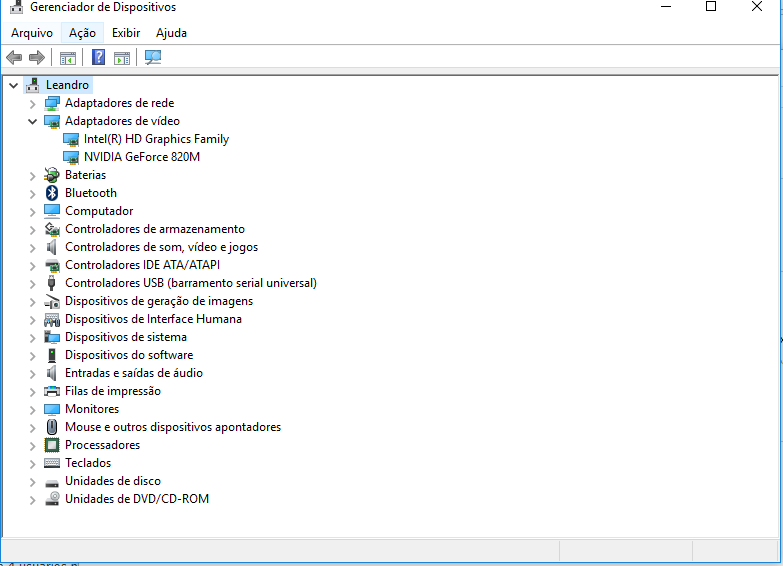Click the NVIDIA GeForce 820M adapter icon
The width and height of the screenshot is (783, 566).
(71, 157)
